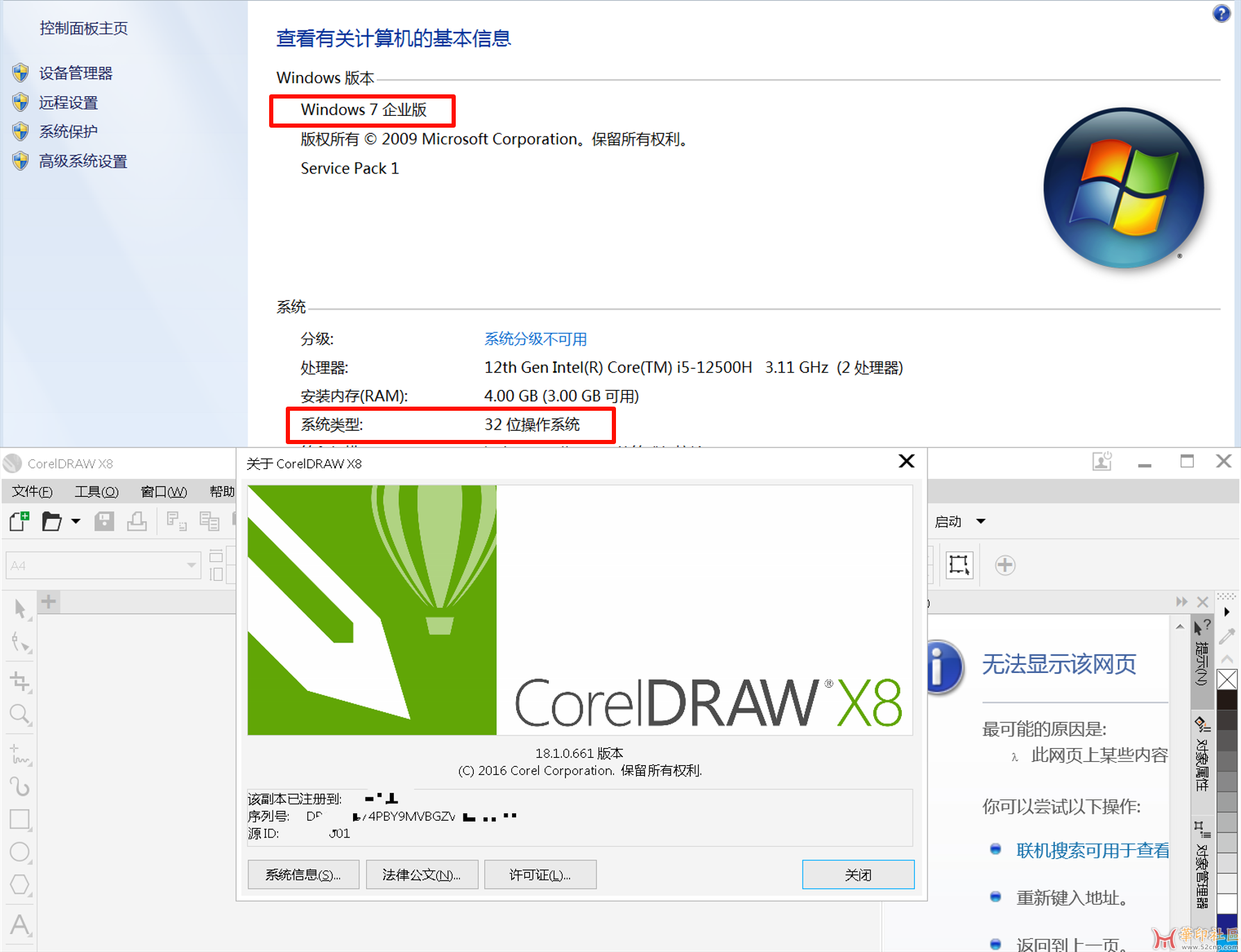Click the blue help question mark icon
This screenshot has height=952, width=1241.
pos(1221,13)
